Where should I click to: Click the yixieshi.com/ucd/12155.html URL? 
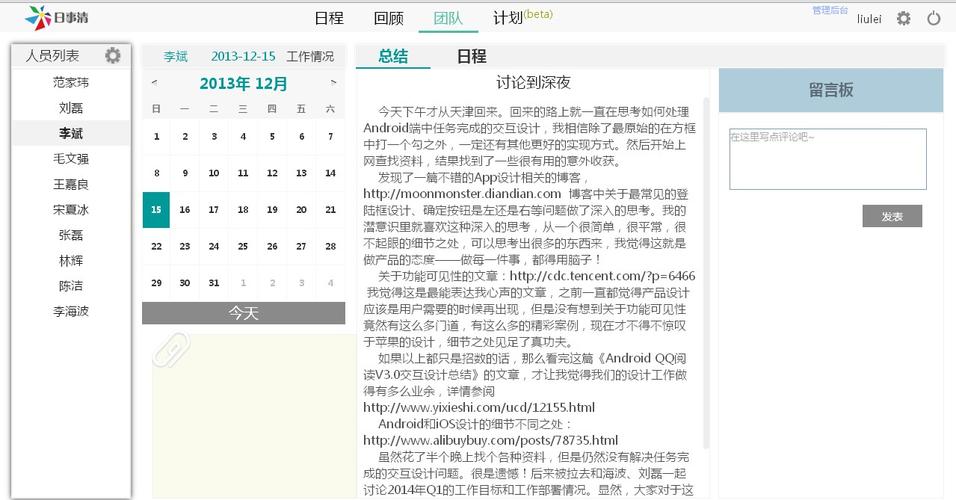pyautogui.click(x=479, y=407)
